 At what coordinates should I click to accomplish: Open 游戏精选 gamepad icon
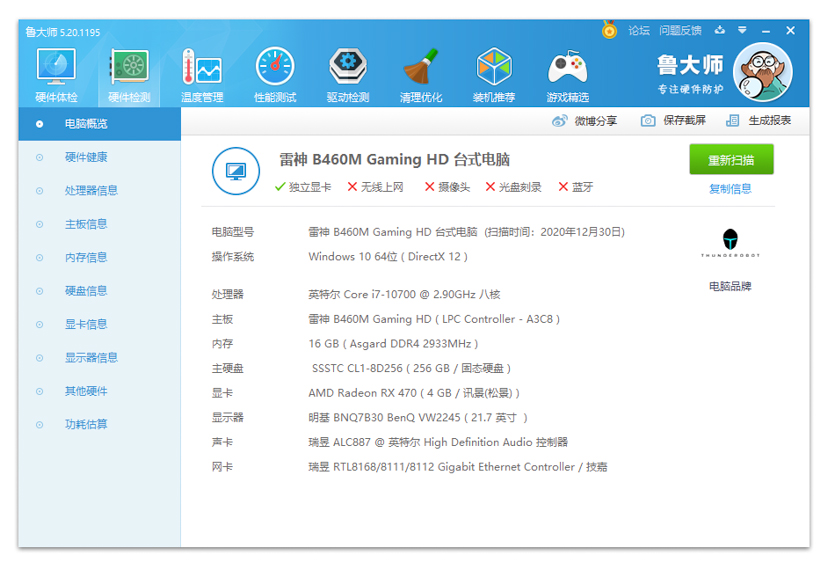click(x=567, y=75)
